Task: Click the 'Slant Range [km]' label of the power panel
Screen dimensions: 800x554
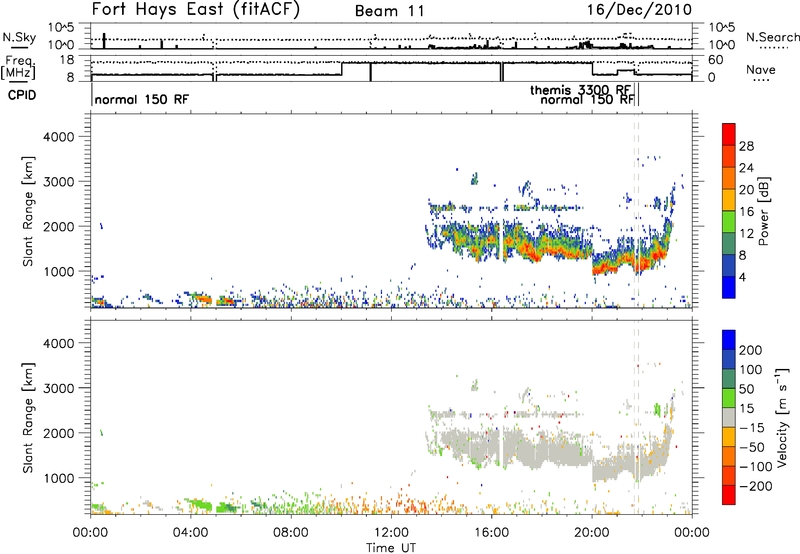Action: tap(28, 211)
